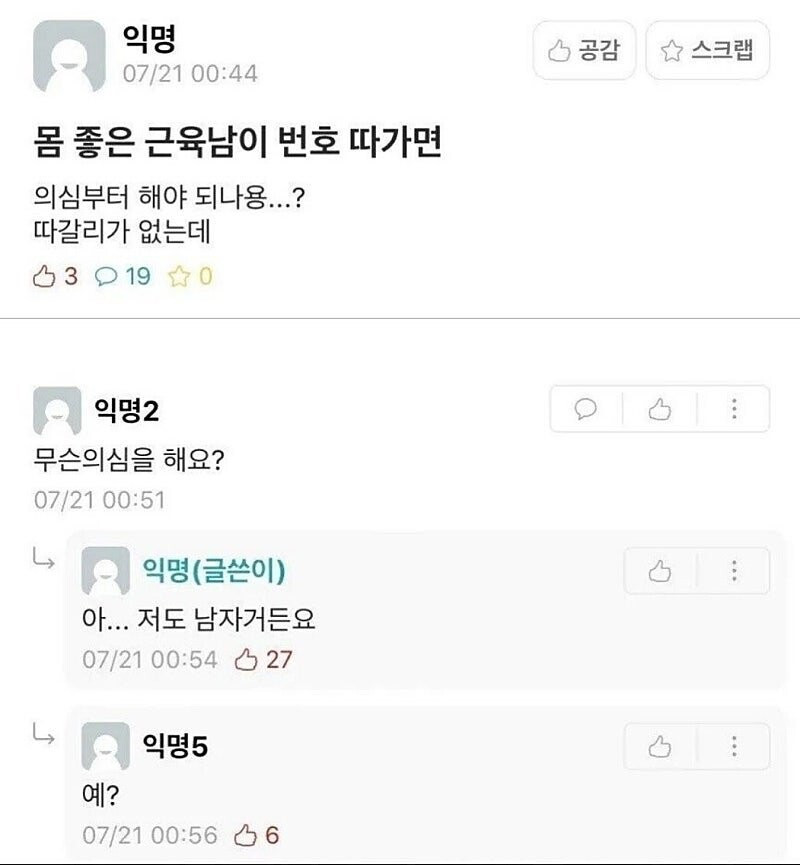Click the 스크랩 scrap button

point(708,51)
